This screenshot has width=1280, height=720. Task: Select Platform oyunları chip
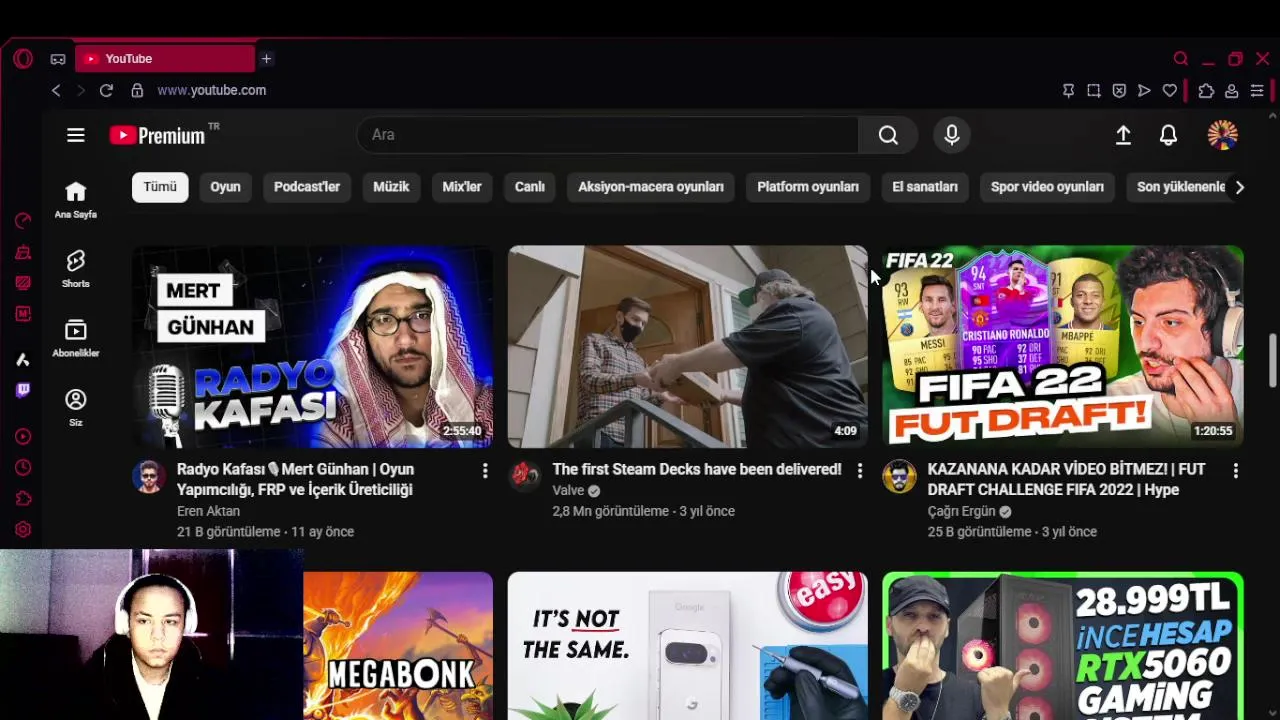tap(808, 187)
